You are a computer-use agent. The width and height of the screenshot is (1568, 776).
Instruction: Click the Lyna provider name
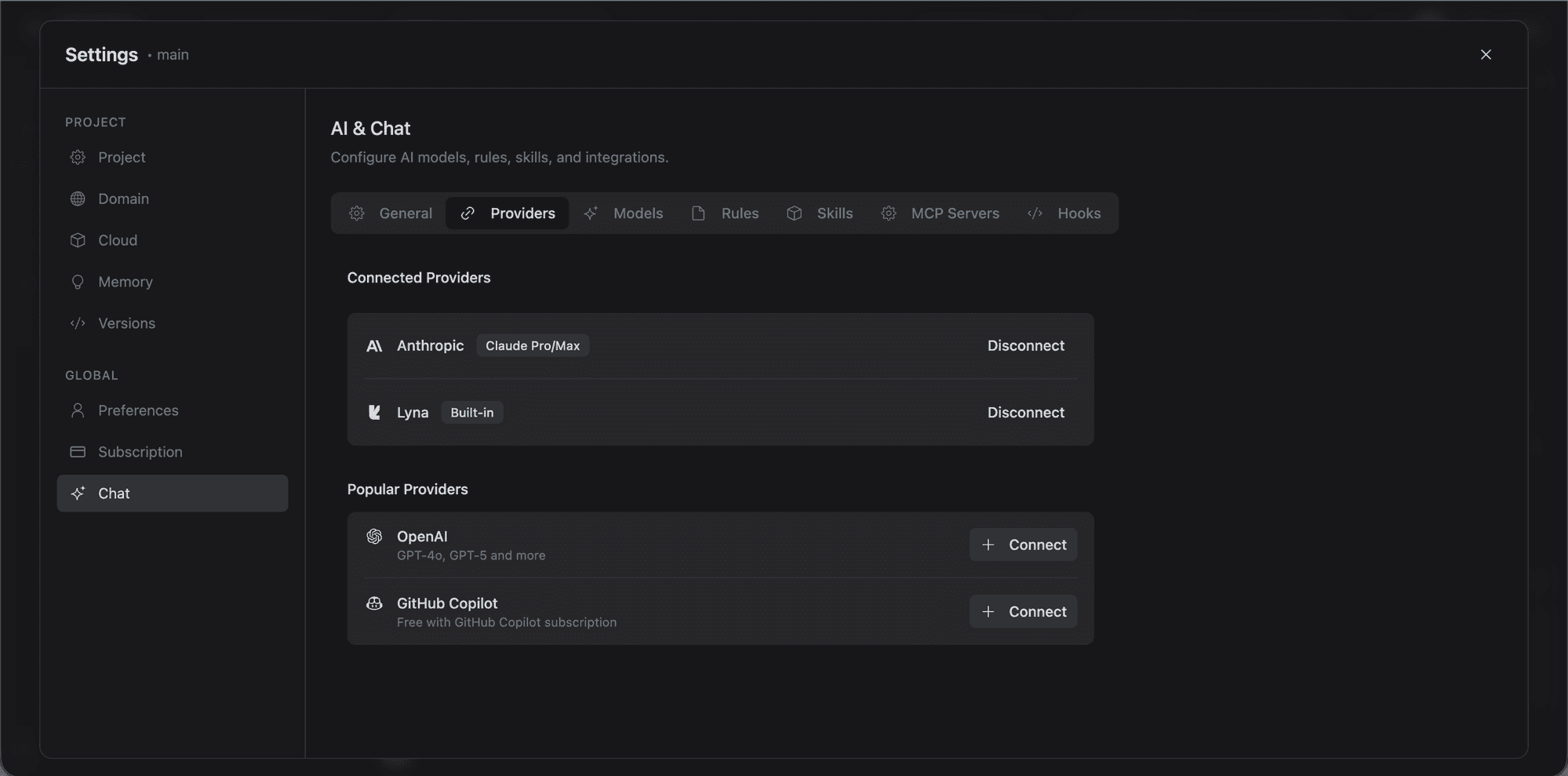pyautogui.click(x=413, y=413)
